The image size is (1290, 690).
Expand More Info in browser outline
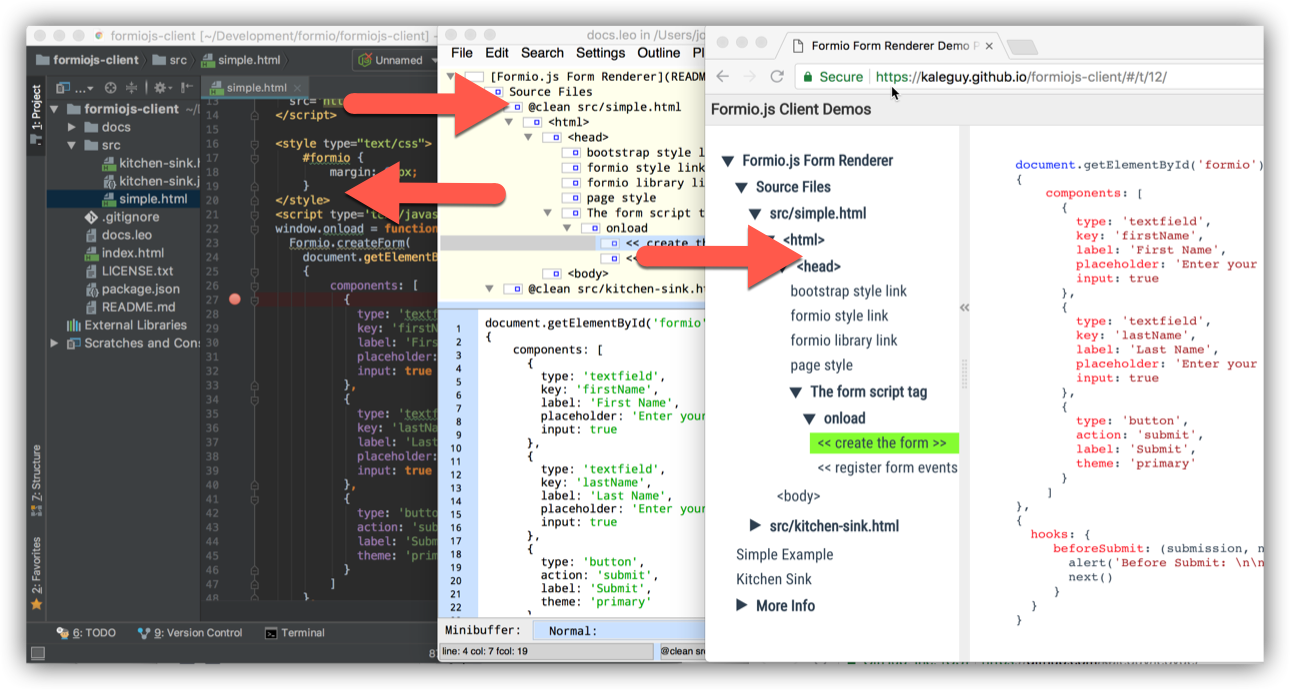[742, 605]
